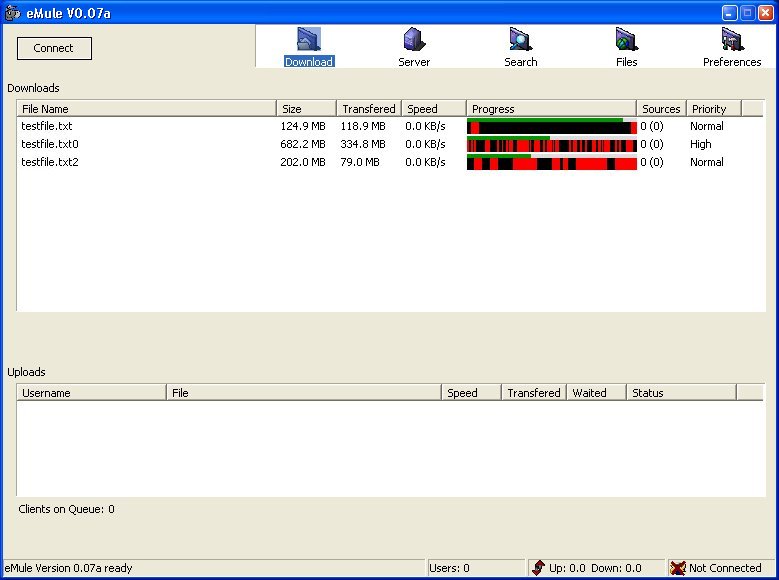The width and height of the screenshot is (779, 580).
Task: Sort uploads by File column header
Action: [304, 393]
